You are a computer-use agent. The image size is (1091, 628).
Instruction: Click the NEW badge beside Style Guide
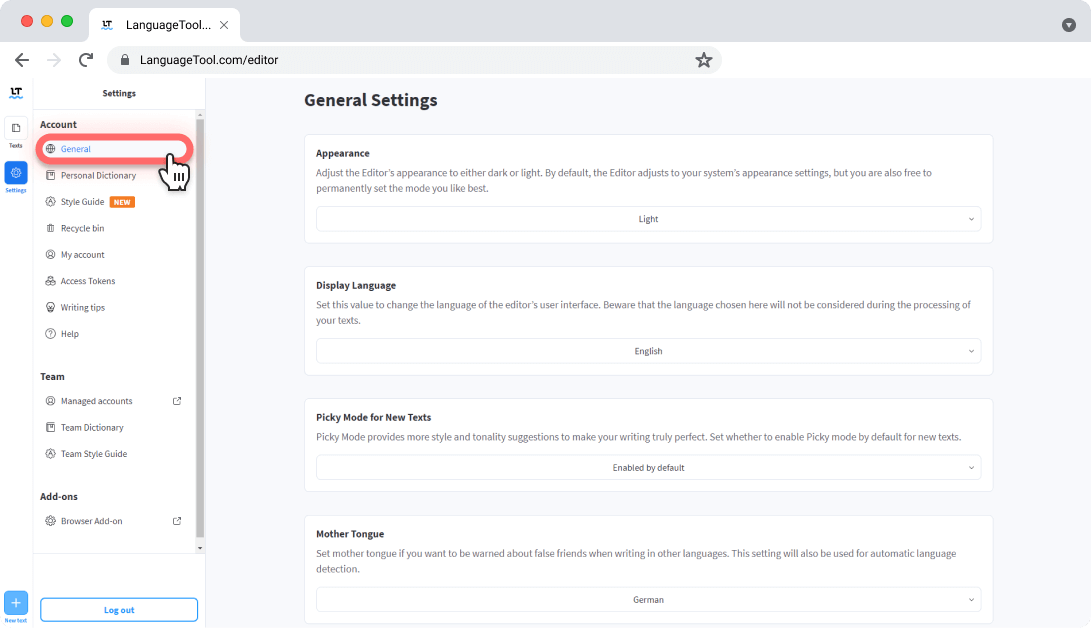pos(122,202)
